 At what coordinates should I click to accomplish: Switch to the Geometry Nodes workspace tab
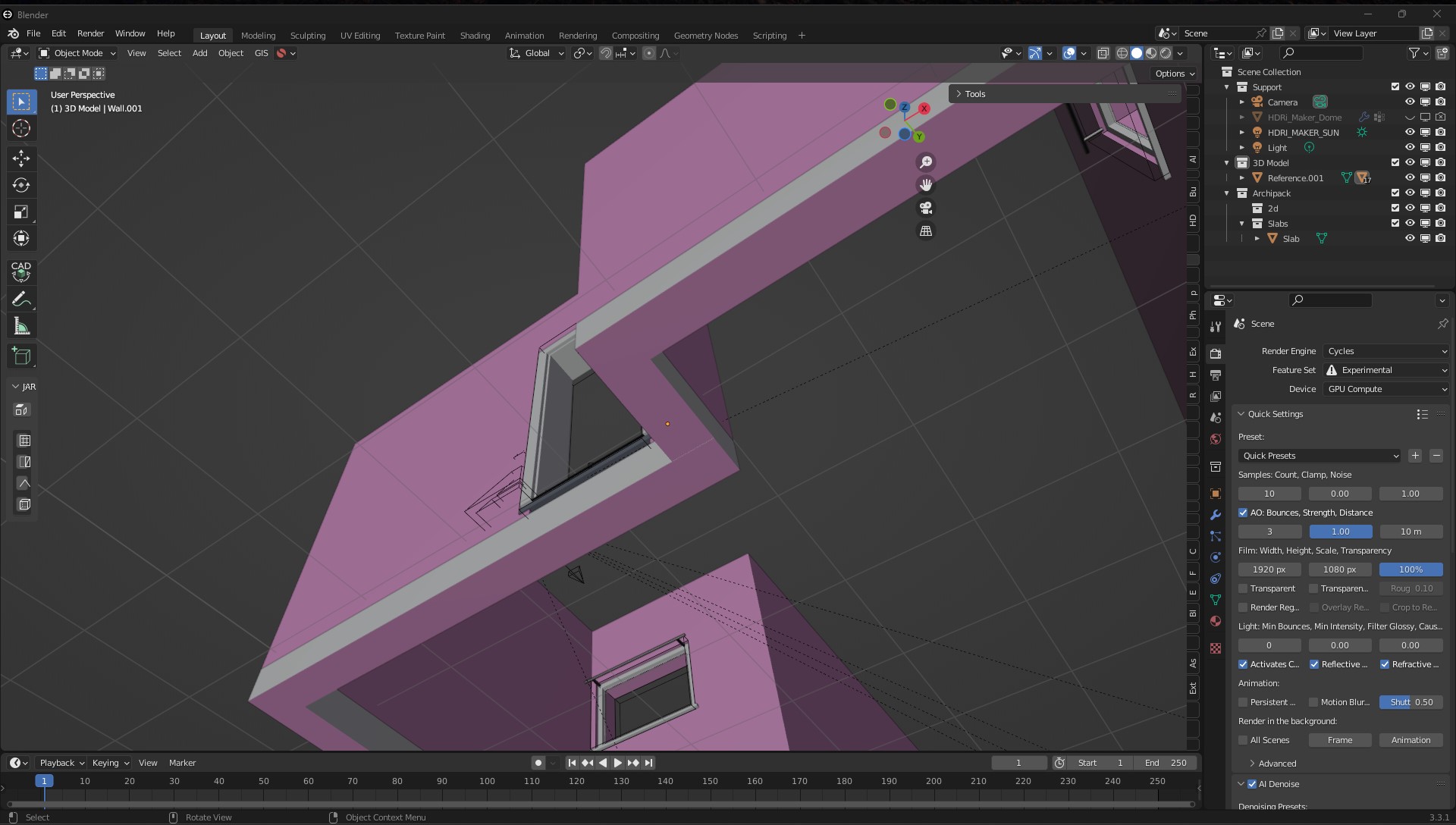(705, 36)
